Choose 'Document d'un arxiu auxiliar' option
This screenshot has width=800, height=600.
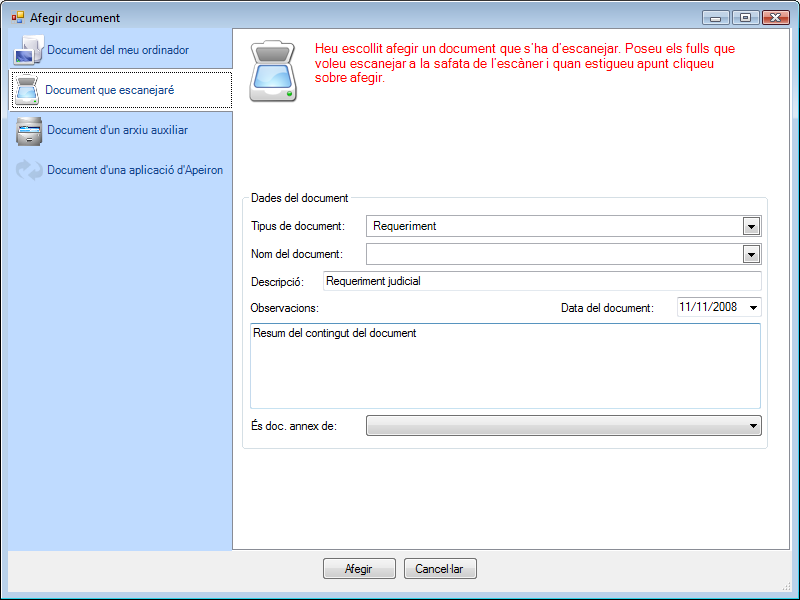[x=120, y=131]
